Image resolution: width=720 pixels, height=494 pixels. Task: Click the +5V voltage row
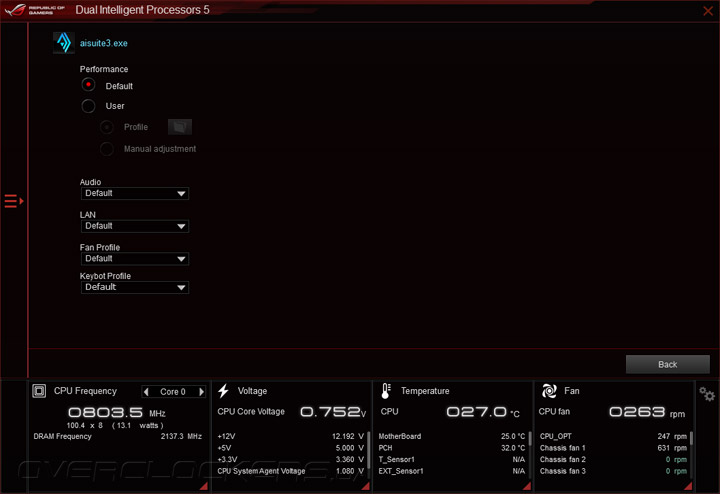[291, 448]
